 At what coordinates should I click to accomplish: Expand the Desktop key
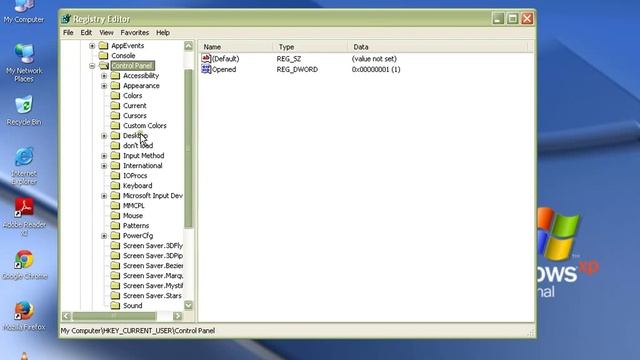pyautogui.click(x=104, y=136)
